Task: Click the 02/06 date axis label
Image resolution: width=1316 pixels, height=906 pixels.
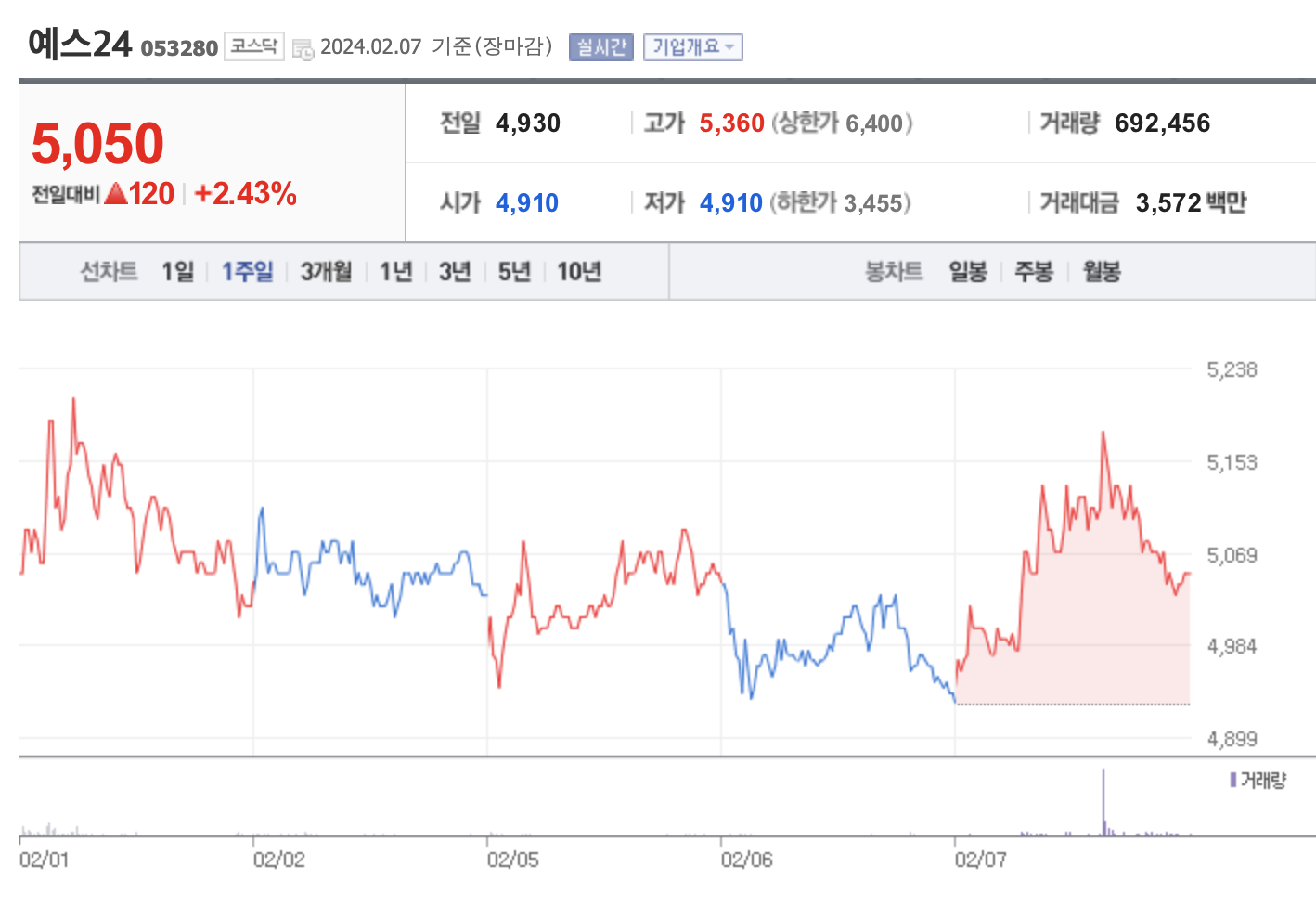Action: point(746,860)
